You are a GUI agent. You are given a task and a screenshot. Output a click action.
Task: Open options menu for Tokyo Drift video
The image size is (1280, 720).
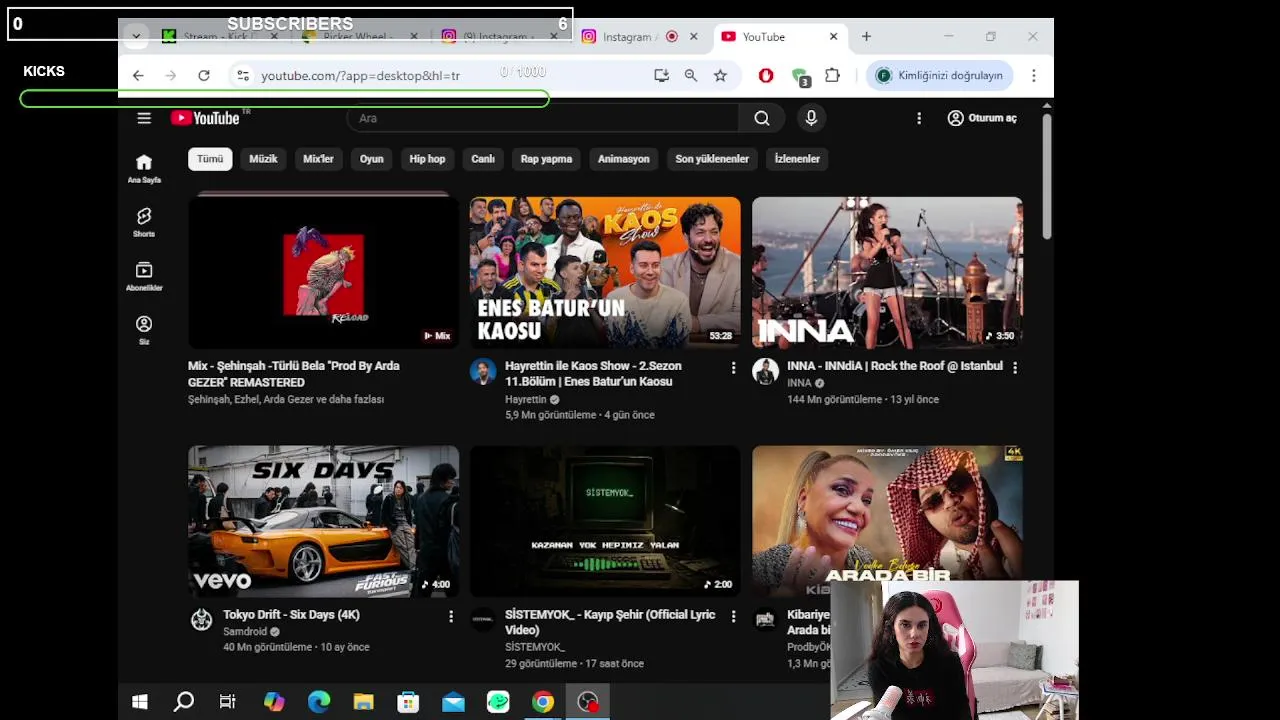tap(451, 617)
